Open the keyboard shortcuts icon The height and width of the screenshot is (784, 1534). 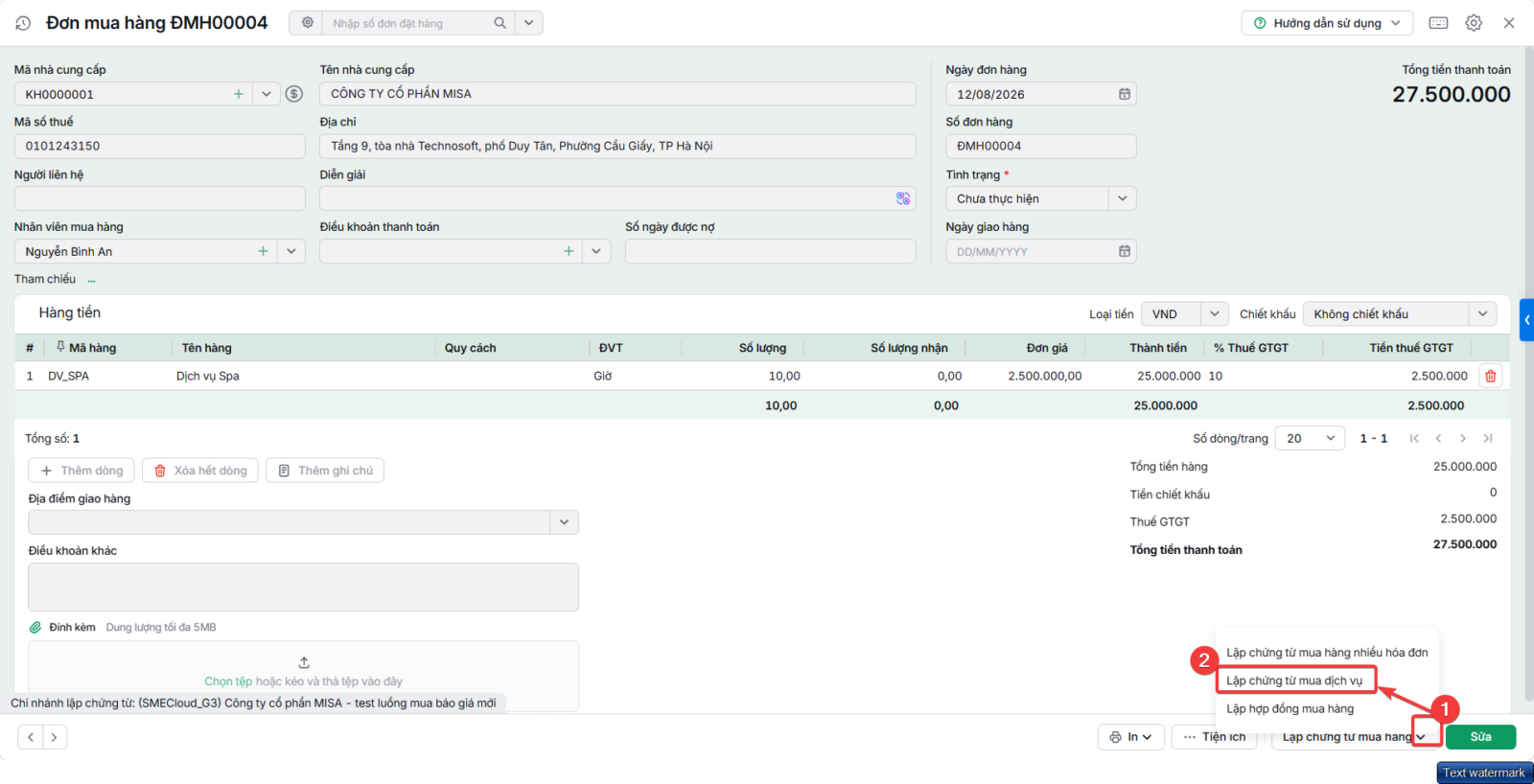tap(1438, 23)
